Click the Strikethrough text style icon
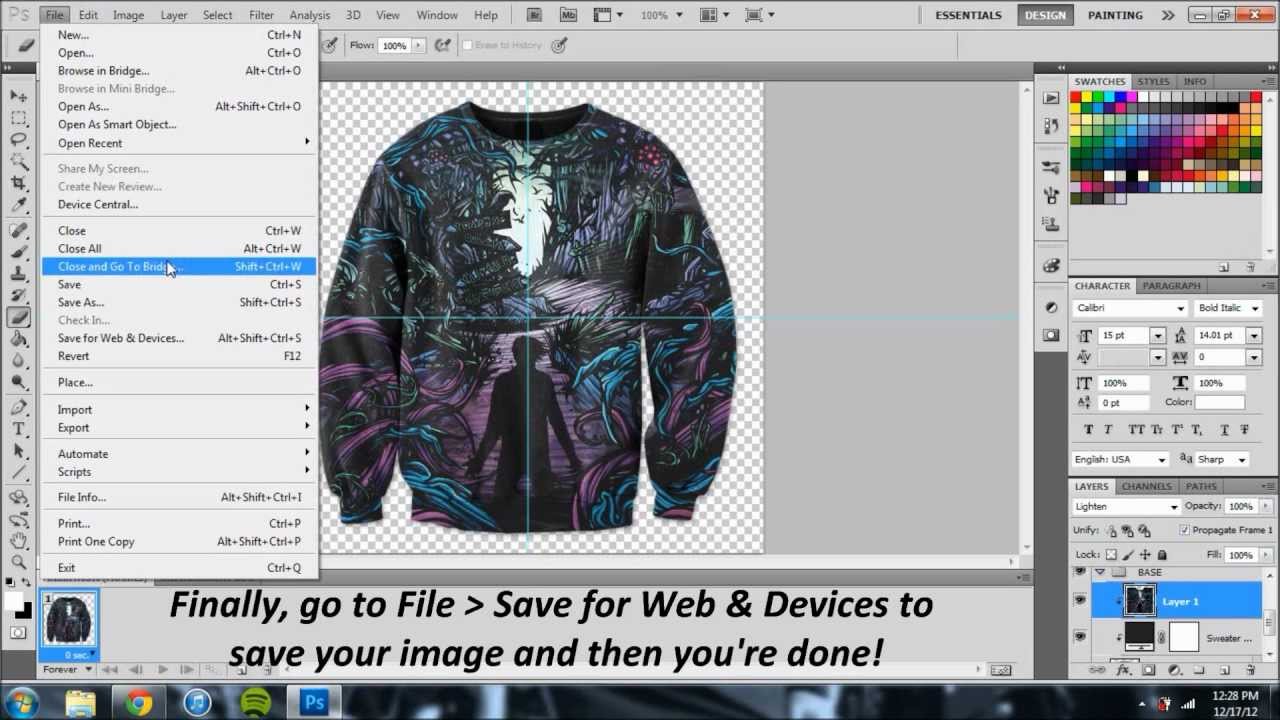Viewport: 1280px width, 720px height. point(1245,430)
